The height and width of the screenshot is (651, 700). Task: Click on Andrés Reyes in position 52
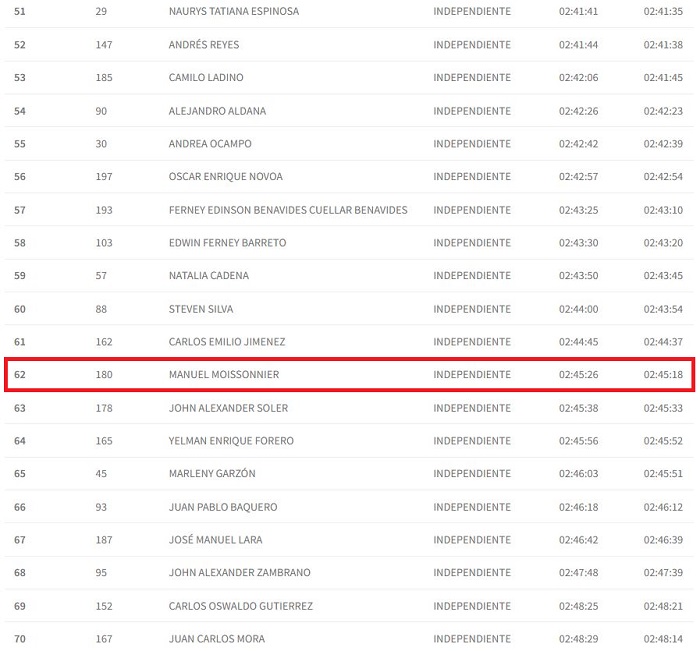point(204,45)
